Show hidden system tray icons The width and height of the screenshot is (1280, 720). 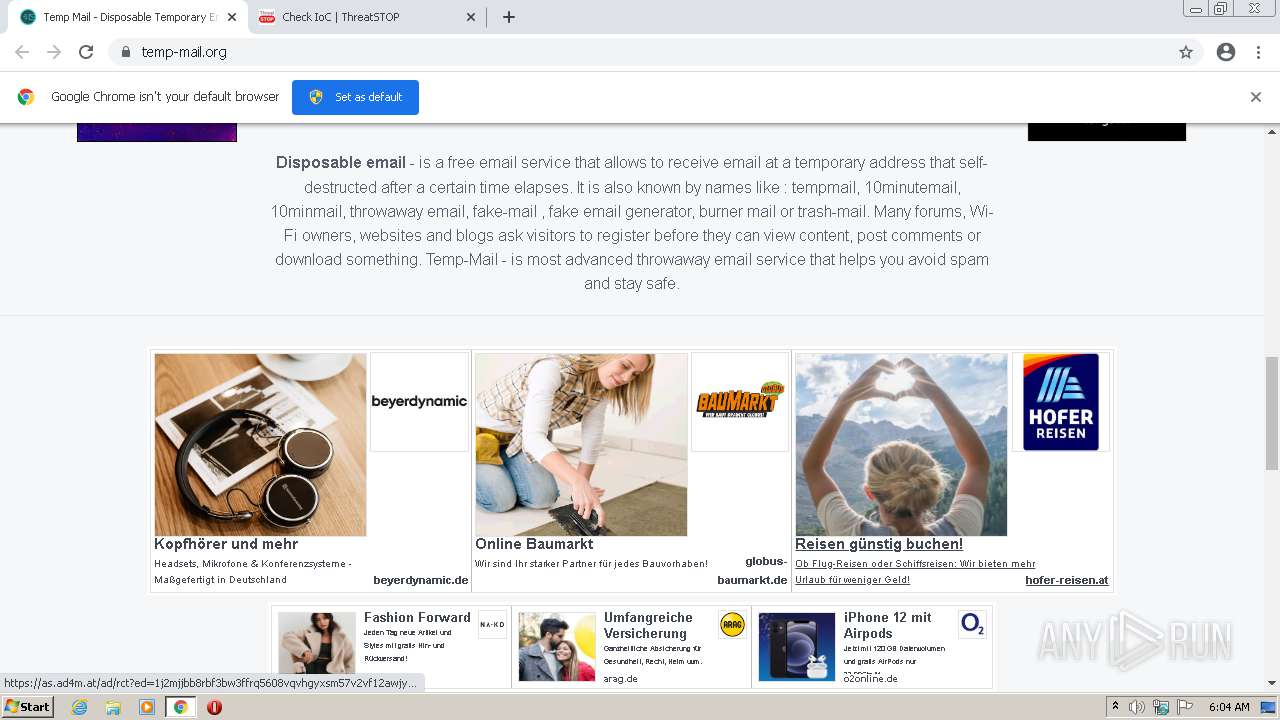point(1115,707)
